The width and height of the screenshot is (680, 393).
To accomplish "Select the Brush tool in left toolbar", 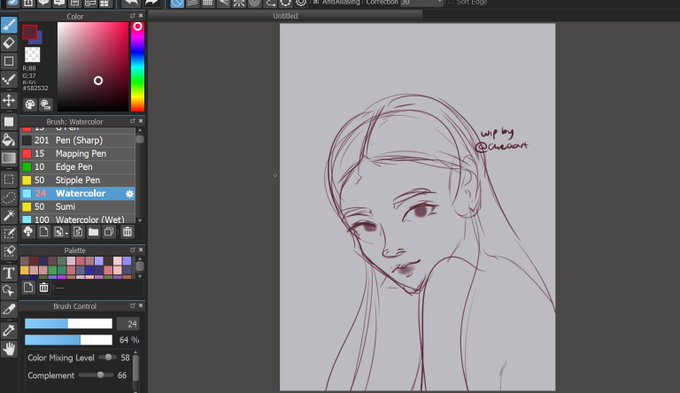I will tap(9, 25).
